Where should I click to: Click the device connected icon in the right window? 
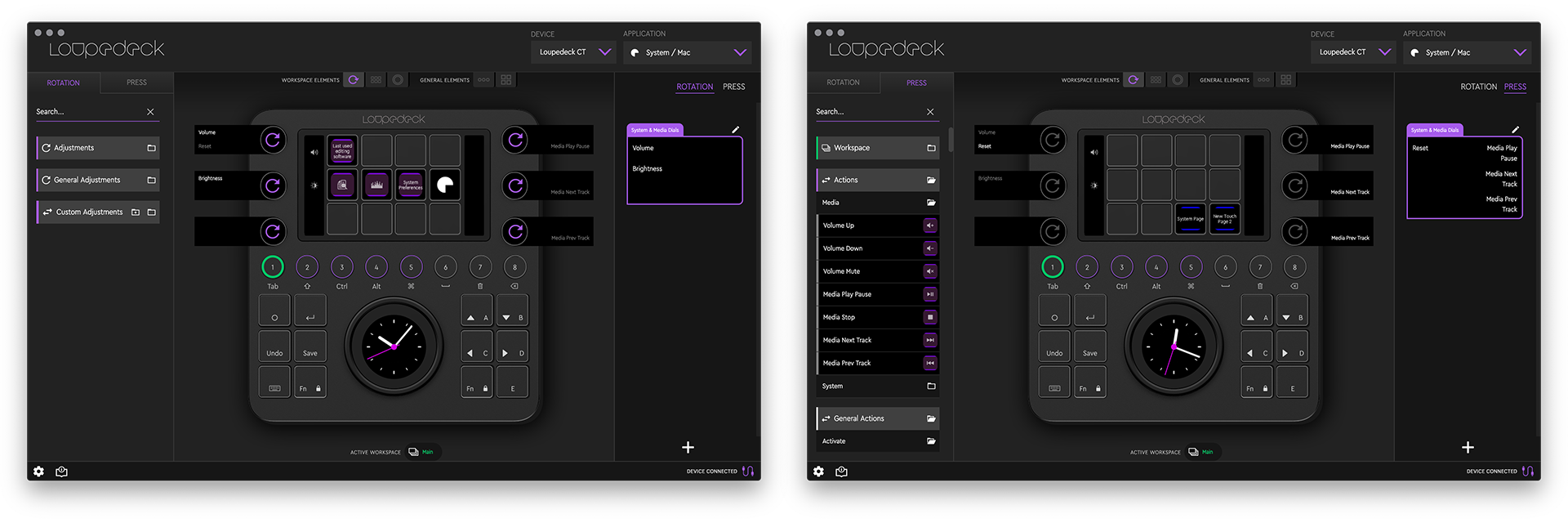point(1528,472)
